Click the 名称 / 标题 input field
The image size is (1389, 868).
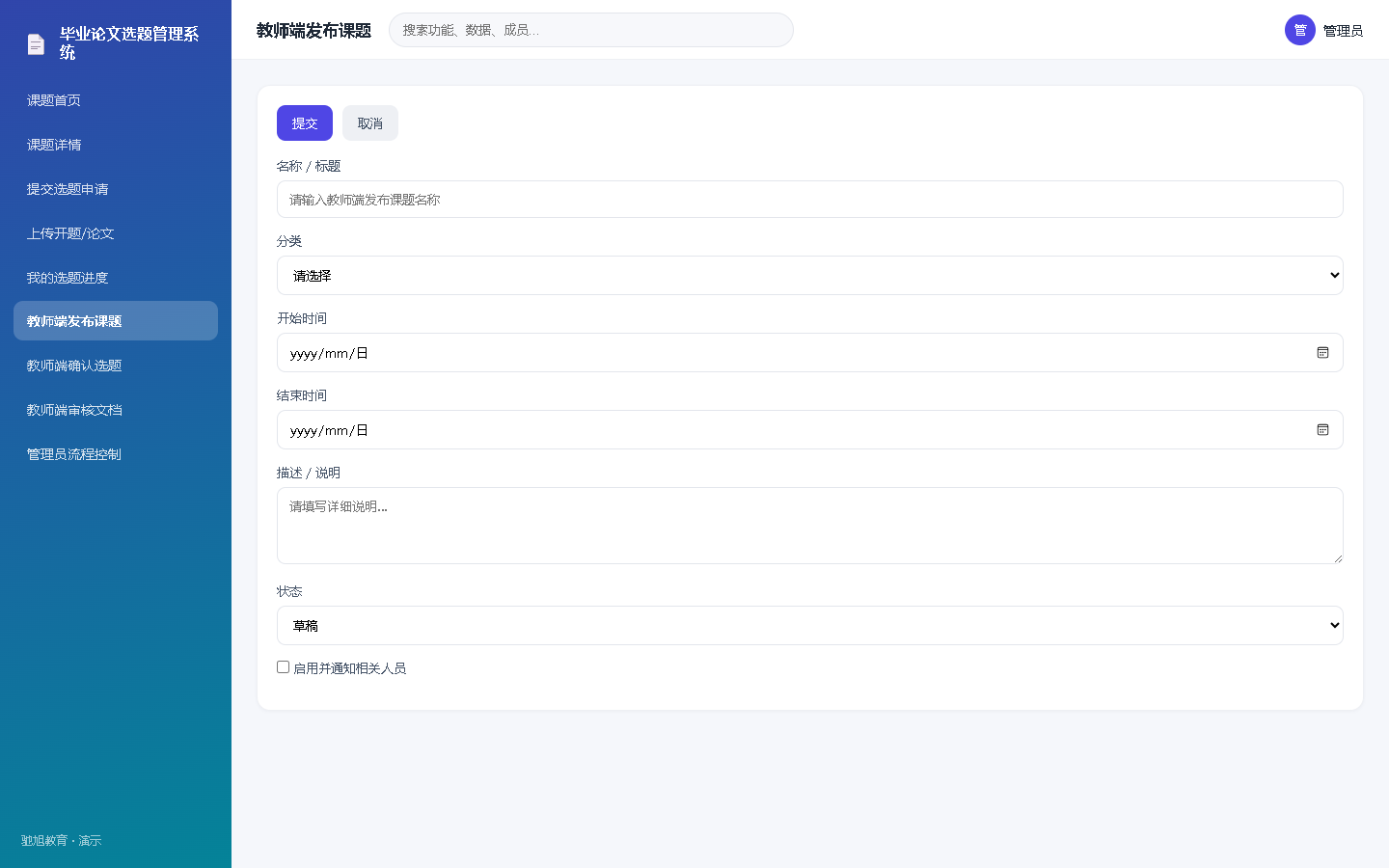810,200
